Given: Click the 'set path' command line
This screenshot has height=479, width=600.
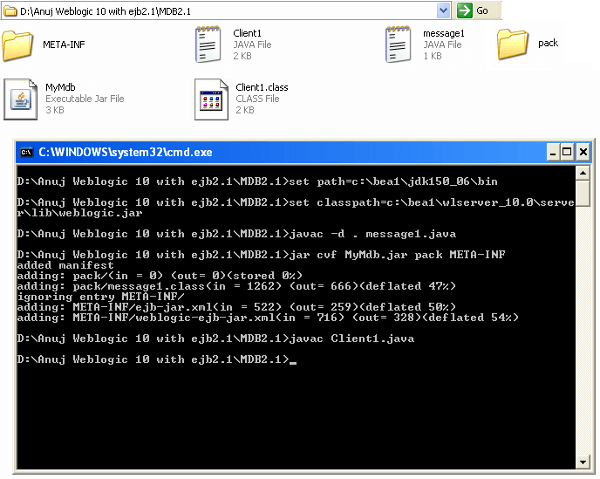Looking at the screenshot, I should [257, 181].
